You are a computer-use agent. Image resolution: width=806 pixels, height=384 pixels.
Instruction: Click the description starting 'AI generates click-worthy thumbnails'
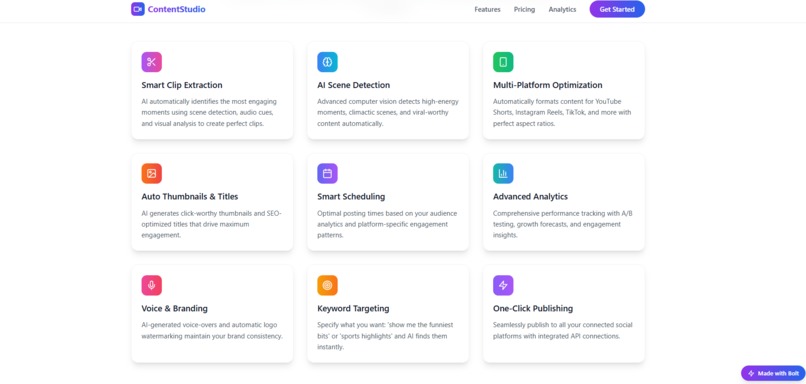212,224
